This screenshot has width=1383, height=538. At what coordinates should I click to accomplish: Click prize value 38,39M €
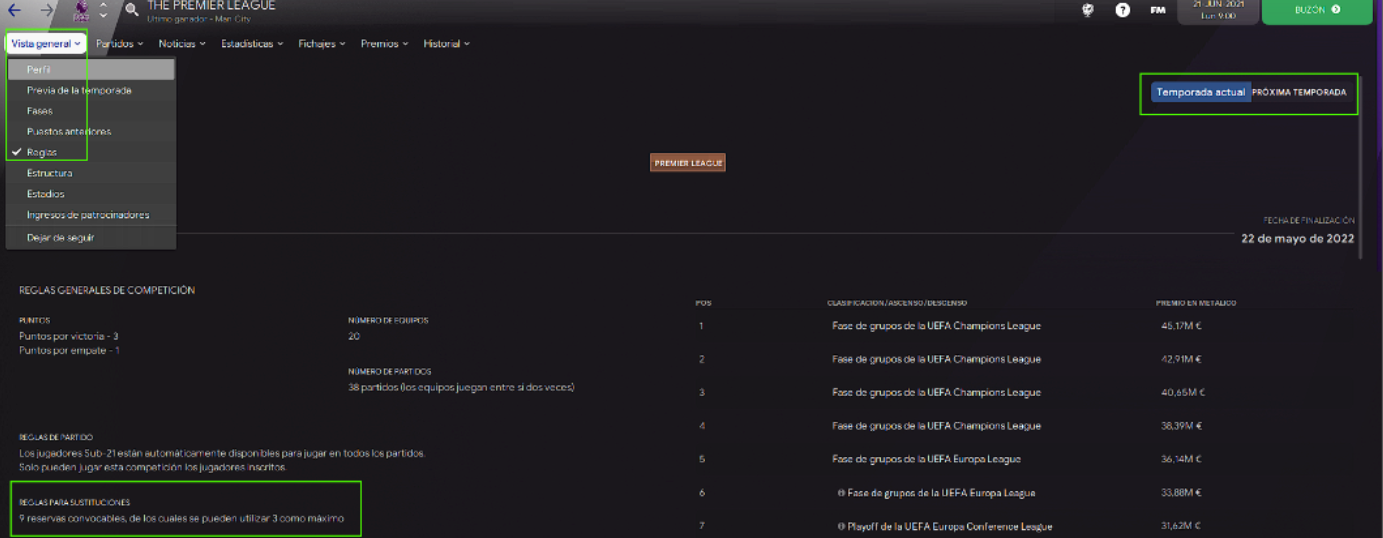click(1181, 426)
